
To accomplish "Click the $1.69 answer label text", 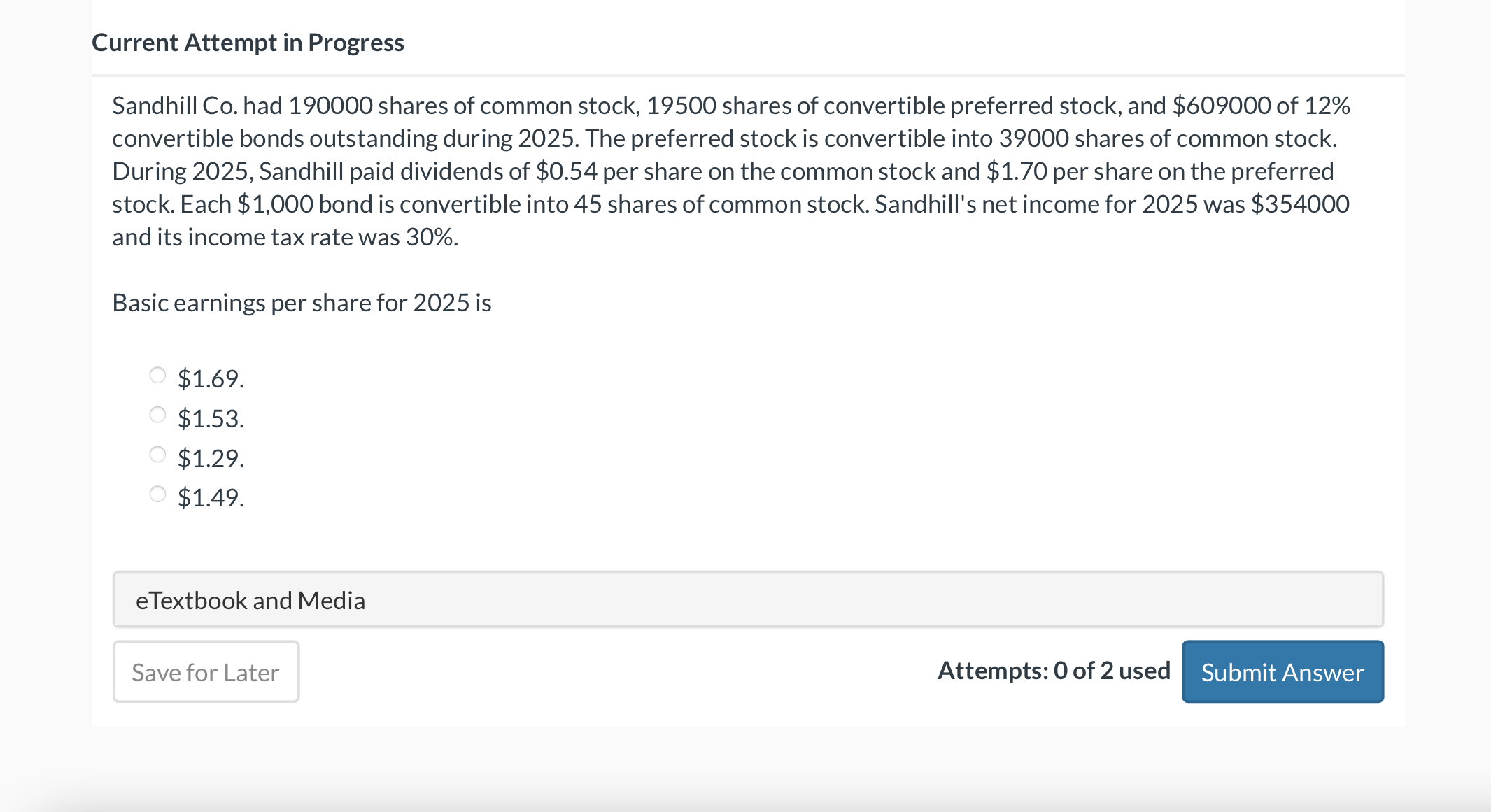I will [209, 378].
